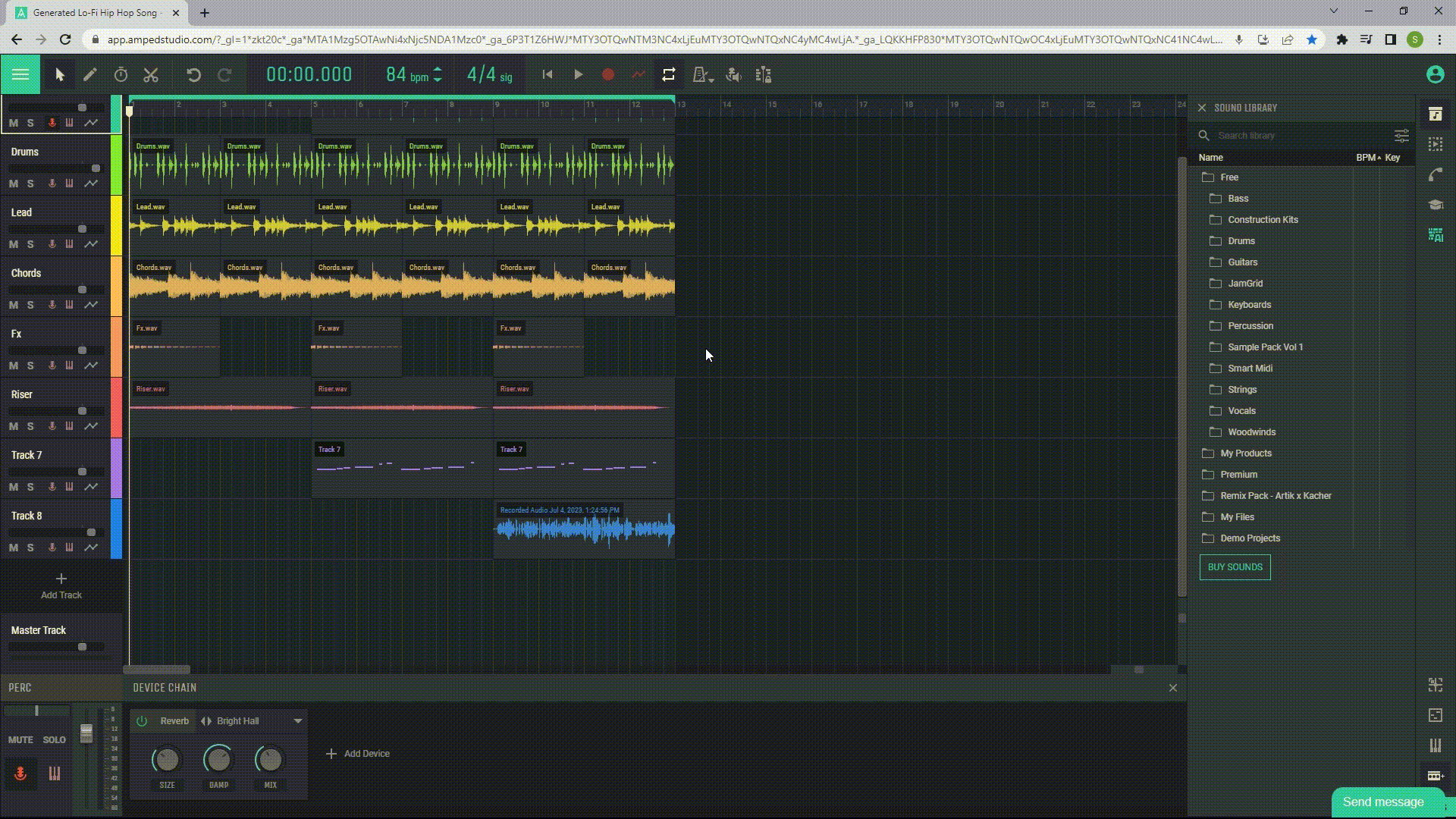Open the Bright Hall reverb preset dropdown

[x=297, y=720]
